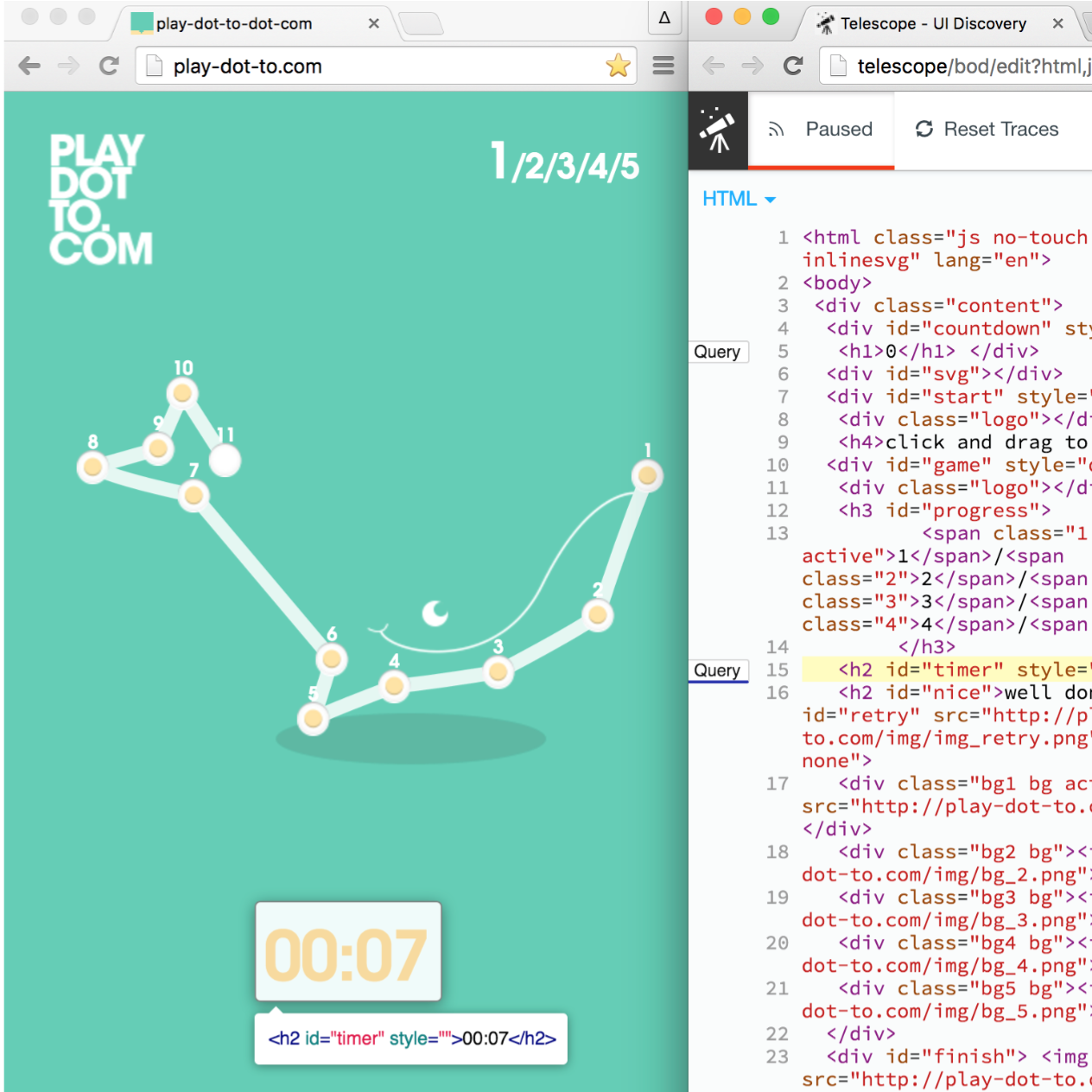Click dot number 4 in the game
The image size is (1092, 1092).
pyautogui.click(x=394, y=687)
